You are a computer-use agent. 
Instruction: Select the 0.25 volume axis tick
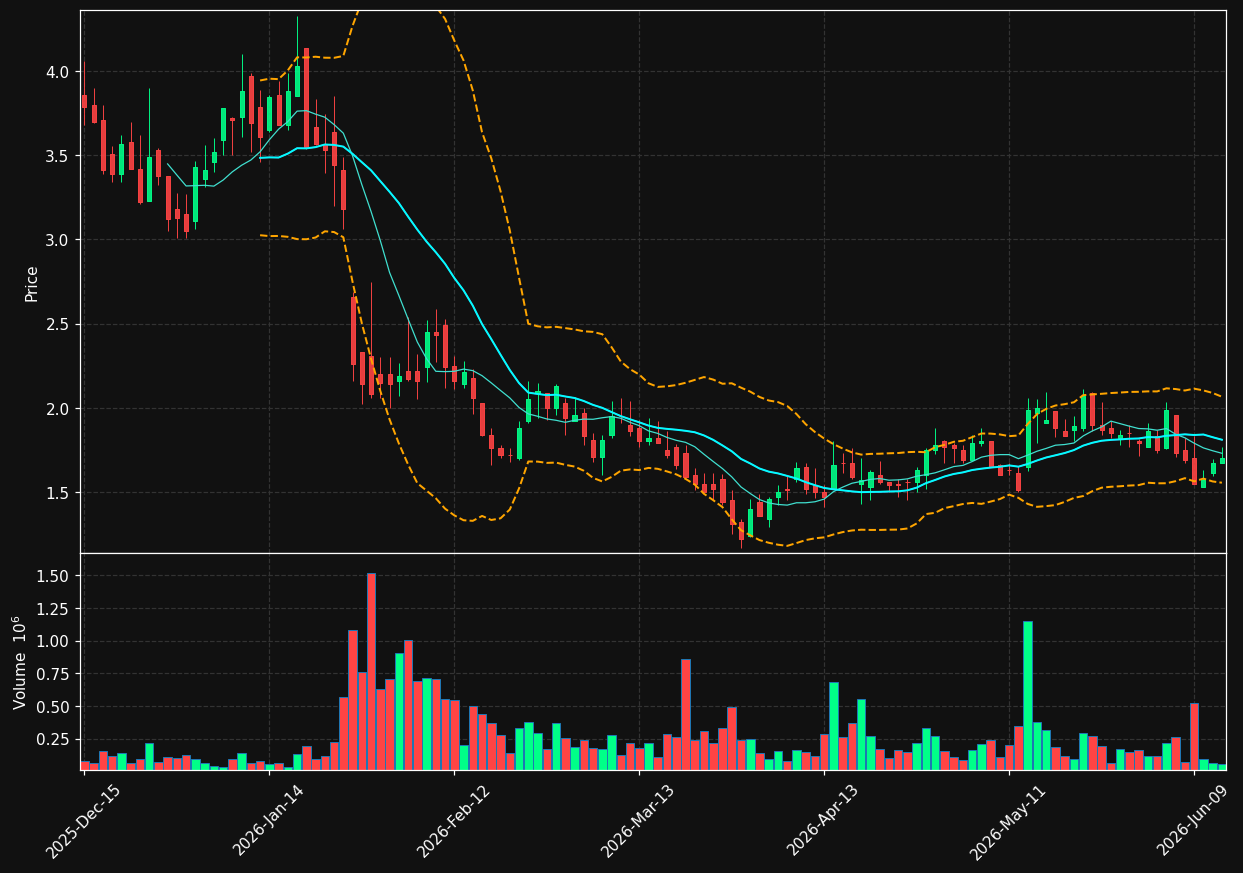[x=53, y=739]
